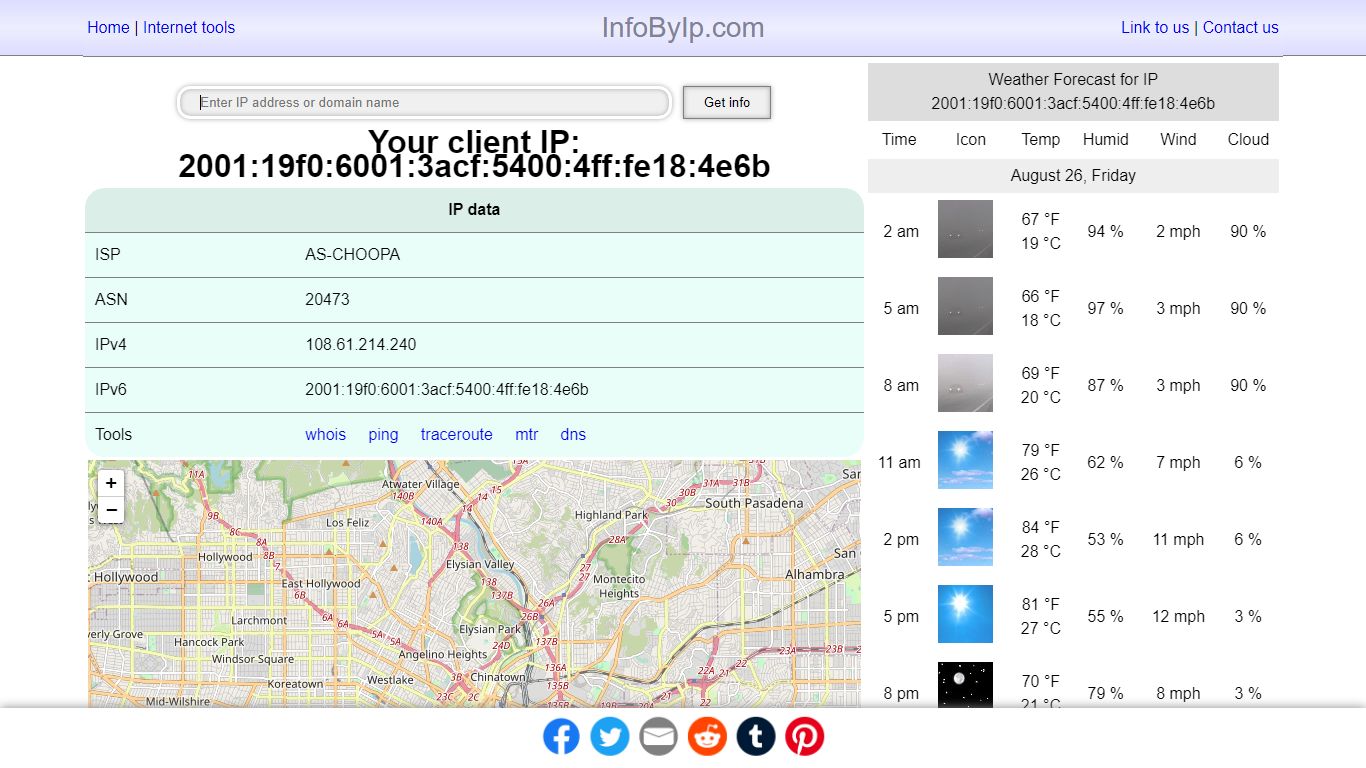Click the IP data table header

(474, 210)
